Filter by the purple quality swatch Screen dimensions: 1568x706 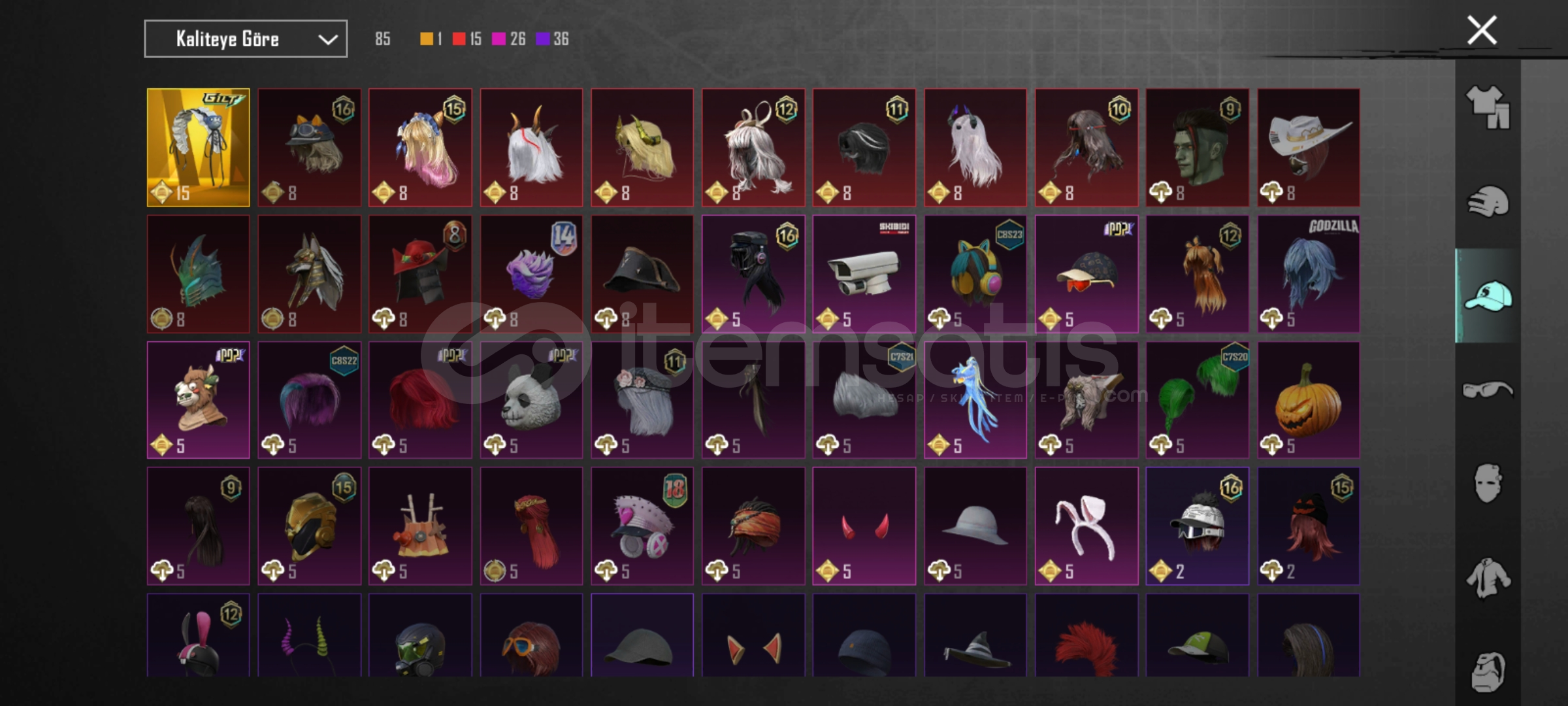point(542,39)
